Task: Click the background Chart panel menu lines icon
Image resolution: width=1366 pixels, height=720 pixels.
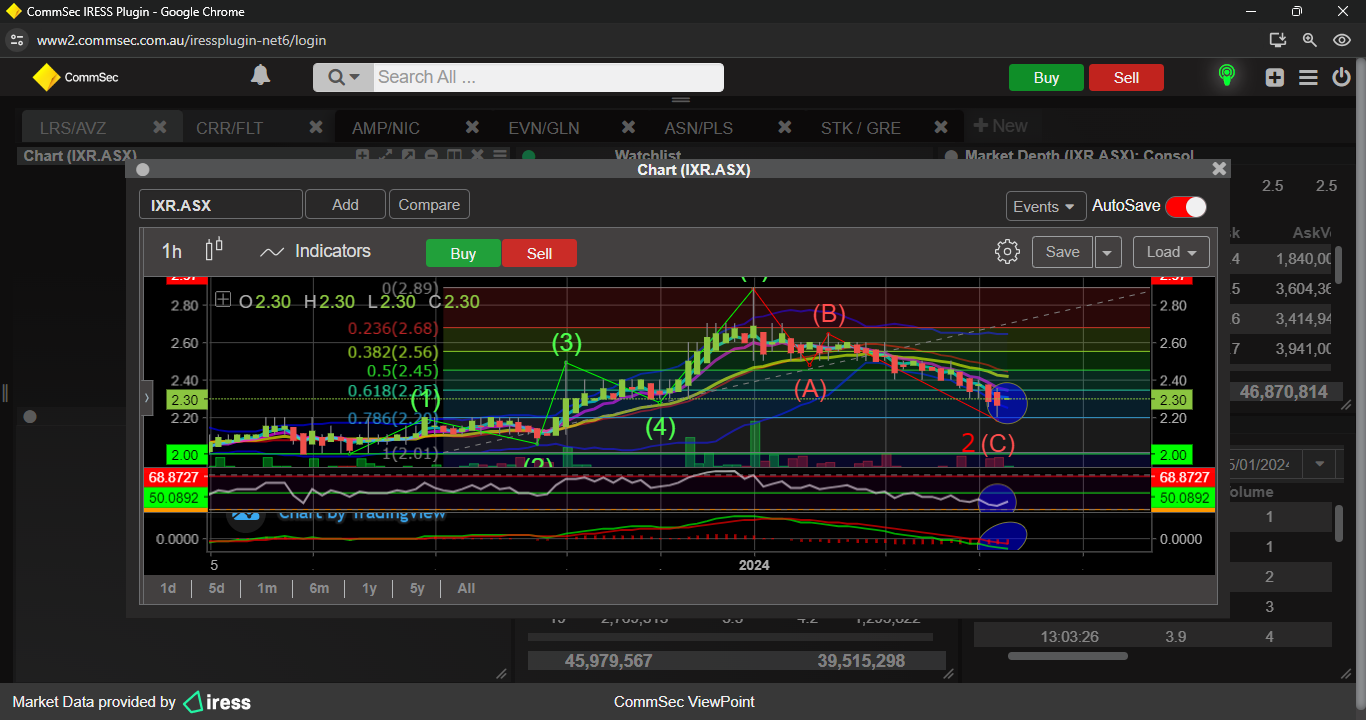Action: point(499,155)
